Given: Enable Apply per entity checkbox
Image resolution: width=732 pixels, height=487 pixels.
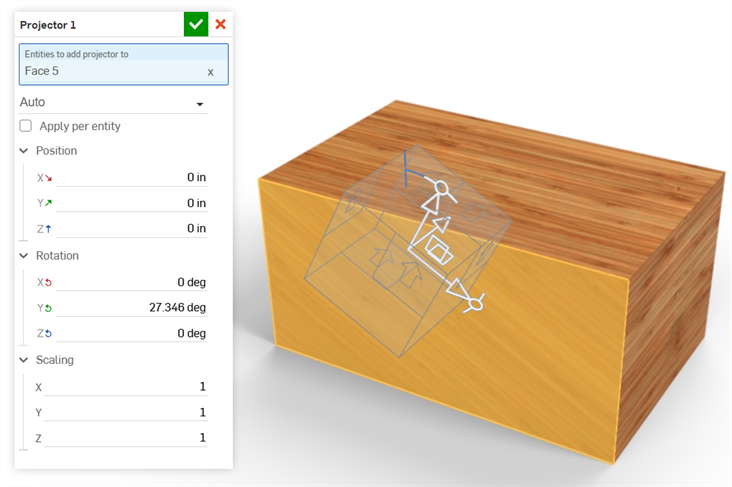Looking at the screenshot, I should 26,126.
